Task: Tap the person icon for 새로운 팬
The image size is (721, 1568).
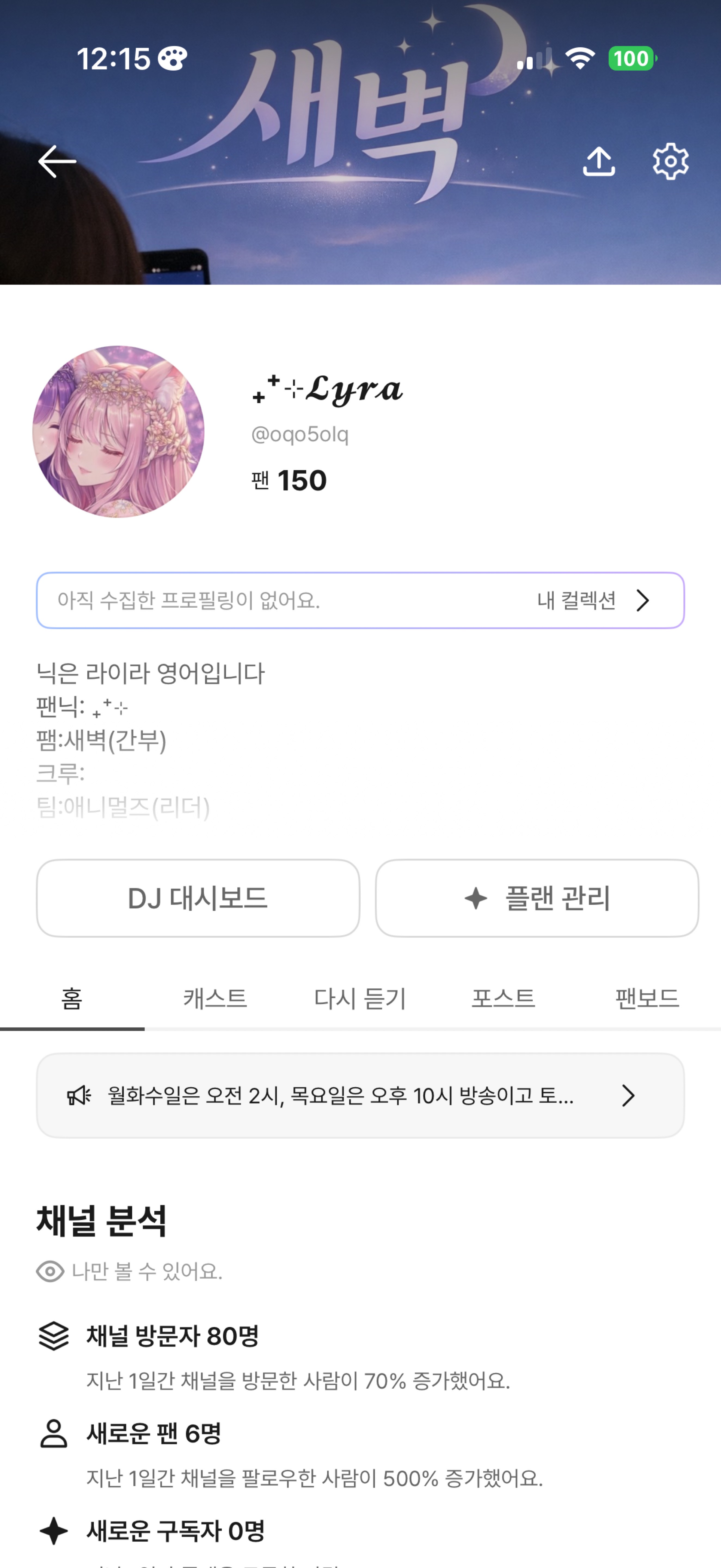Action: 54,1434
